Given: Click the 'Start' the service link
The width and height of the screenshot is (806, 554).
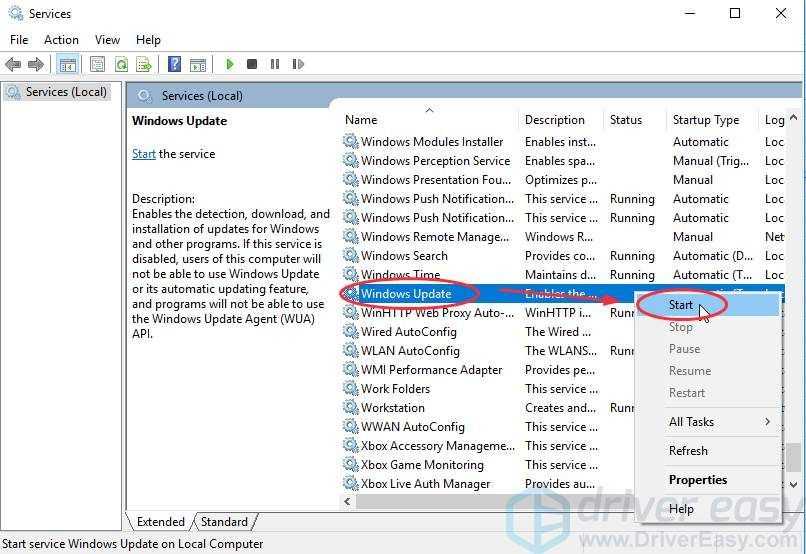Looking at the screenshot, I should [x=144, y=154].
